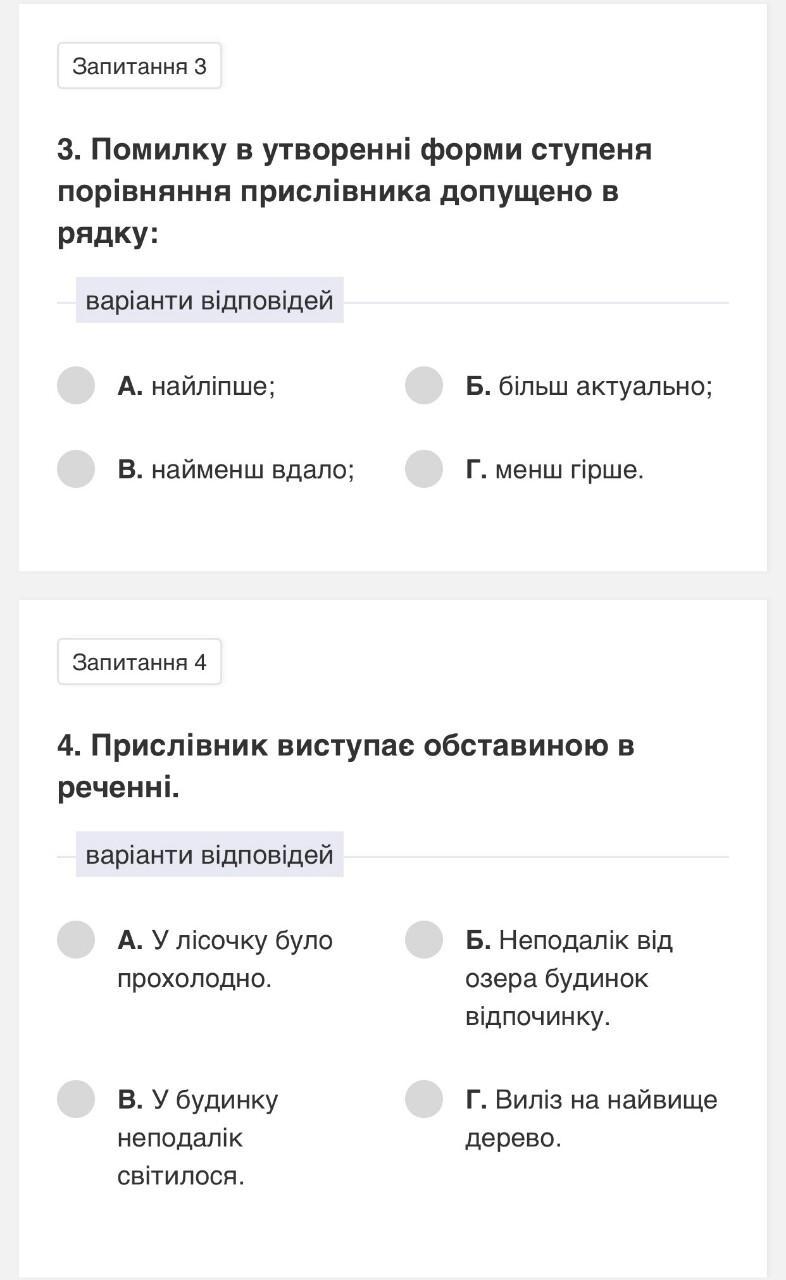This screenshot has height=1280, width=786.
Task: Select radio button for answer А. найліпше
Action: 76,385
